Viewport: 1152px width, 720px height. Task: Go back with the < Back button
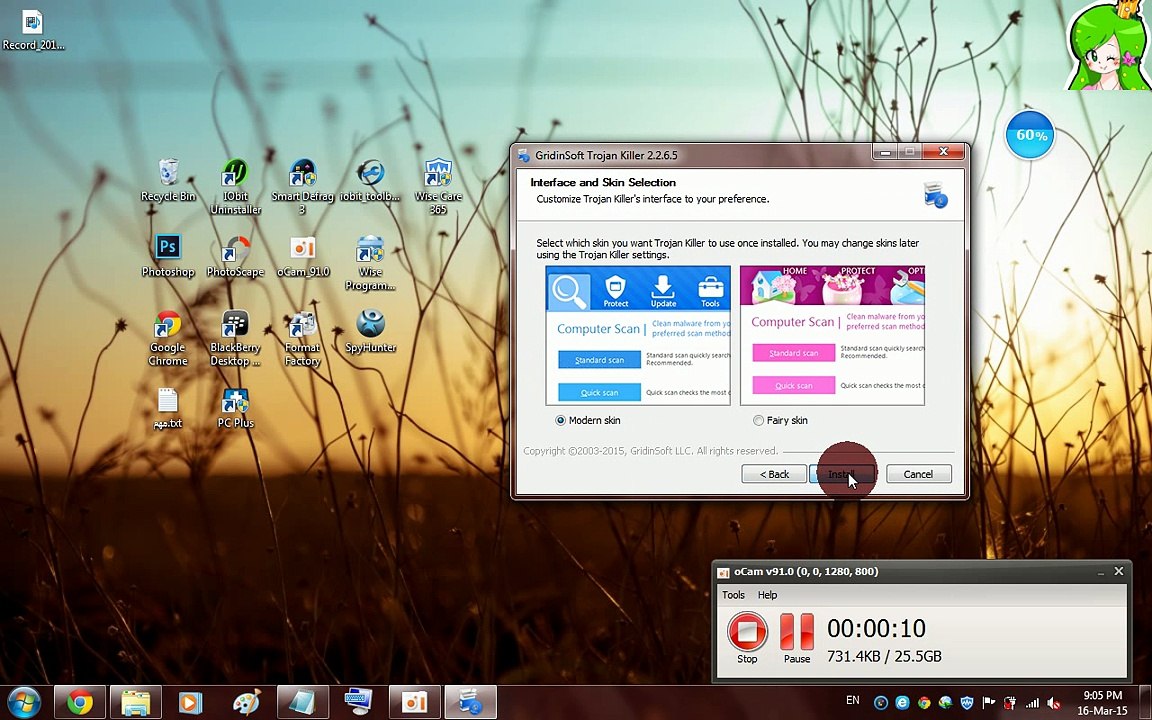pos(774,474)
